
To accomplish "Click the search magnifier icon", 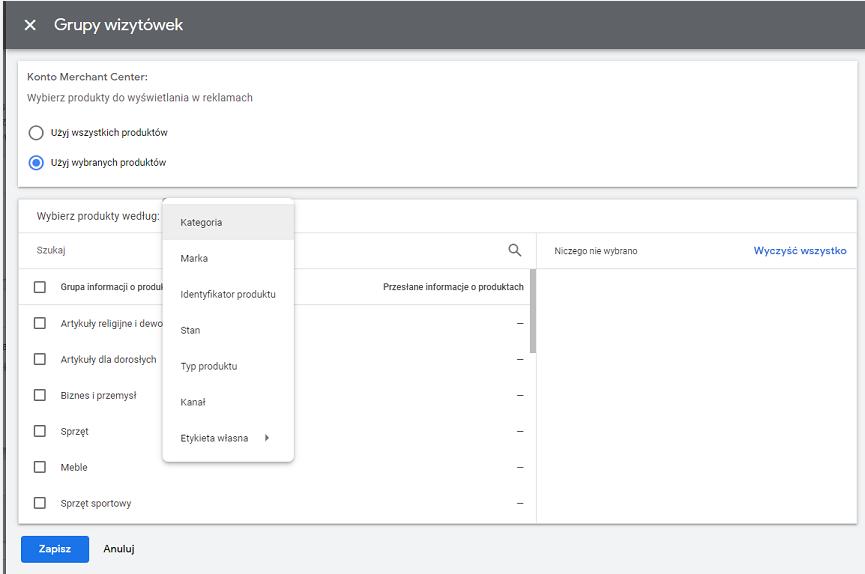I will pyautogui.click(x=515, y=251).
